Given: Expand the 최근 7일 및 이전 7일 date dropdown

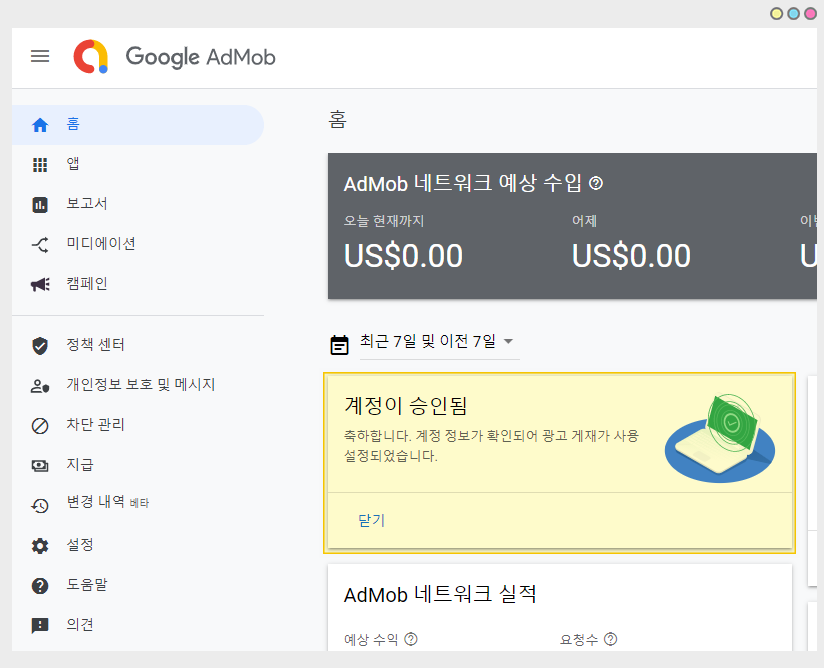Looking at the screenshot, I should pos(508,342).
